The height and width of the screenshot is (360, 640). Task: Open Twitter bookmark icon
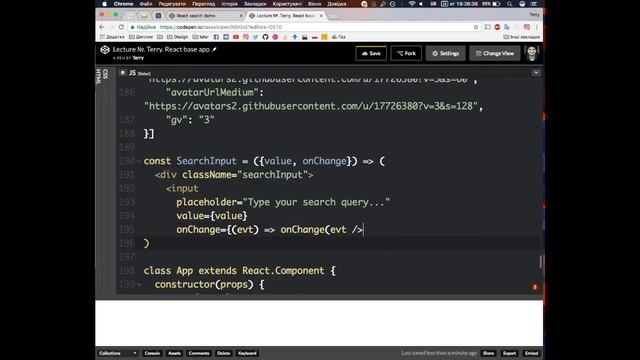coord(256,37)
